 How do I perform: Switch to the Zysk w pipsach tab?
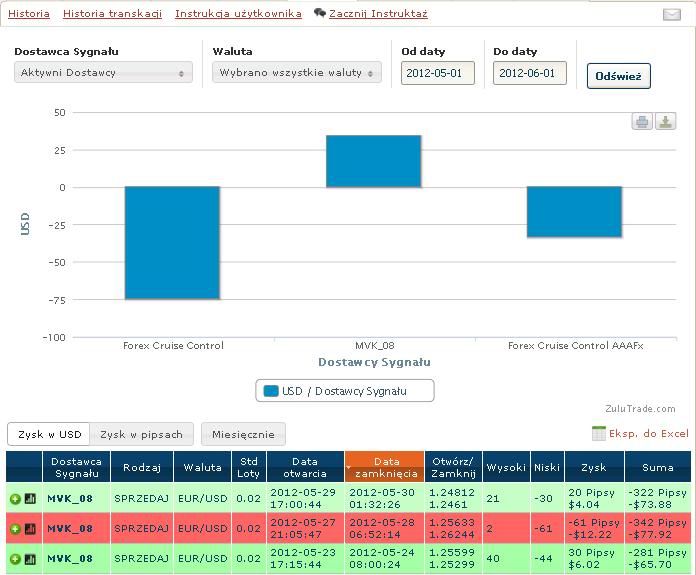click(142, 434)
